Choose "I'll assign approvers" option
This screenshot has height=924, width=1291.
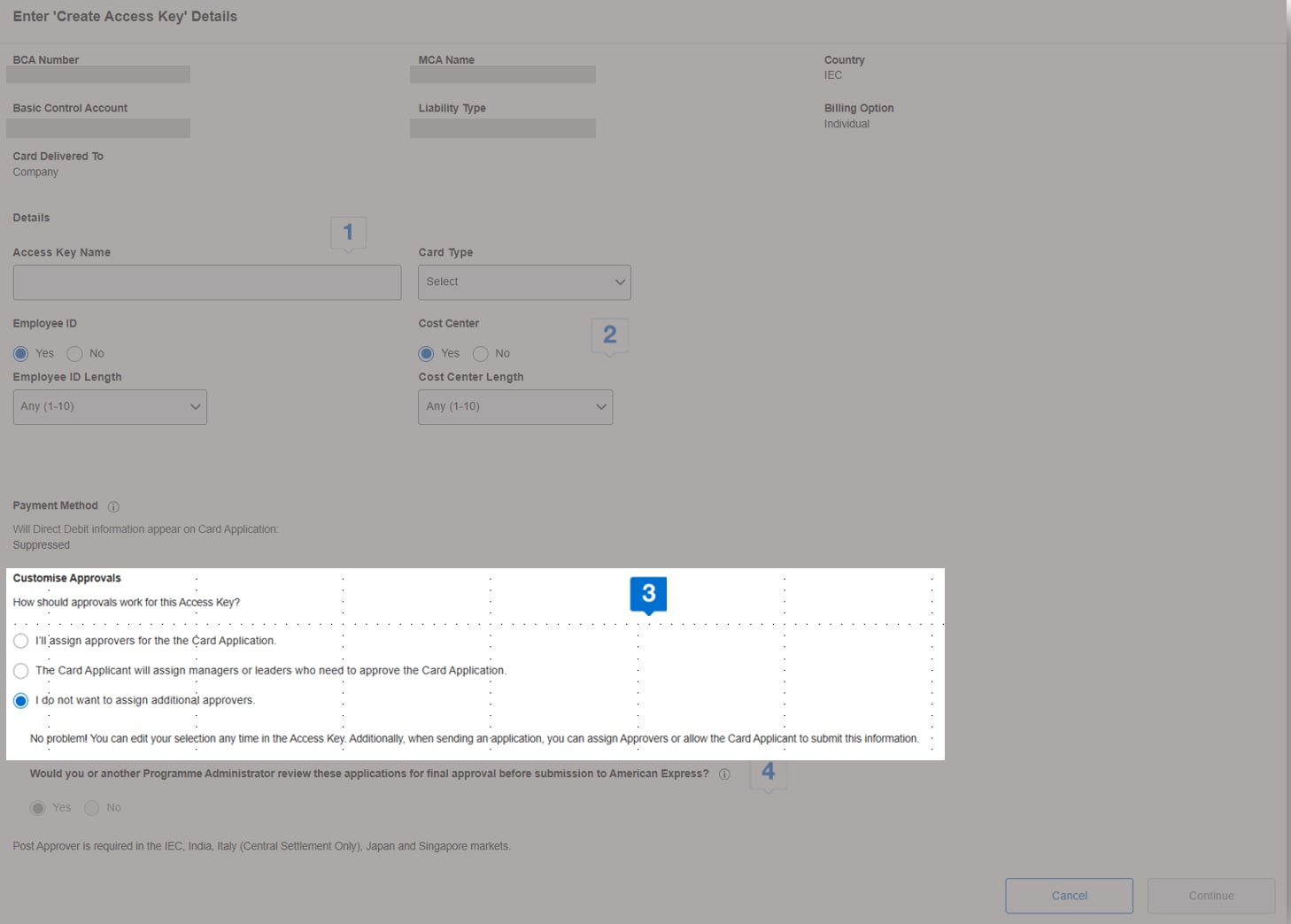[x=21, y=641]
